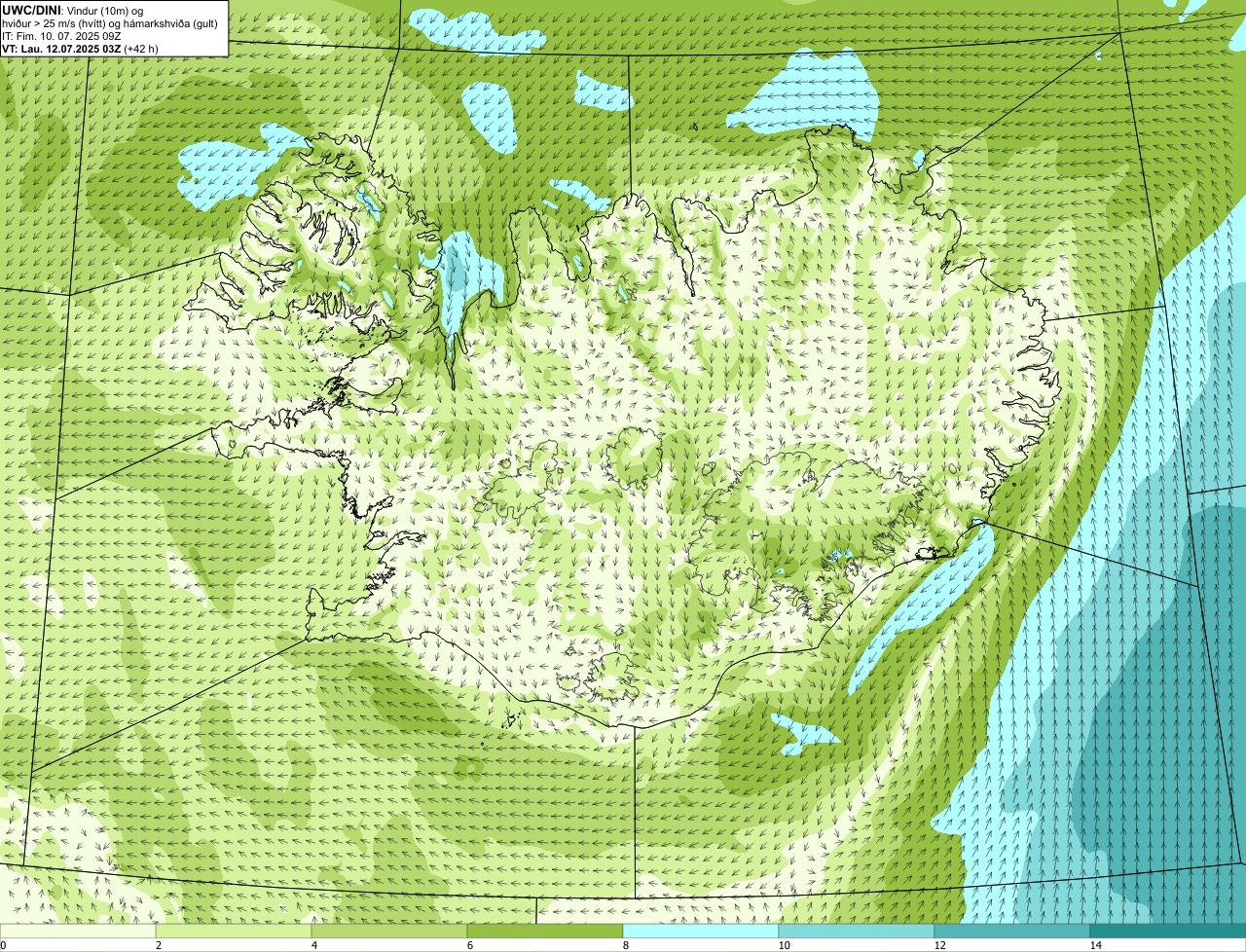
Task: Click the "2" label on the color scale
Action: point(158,945)
